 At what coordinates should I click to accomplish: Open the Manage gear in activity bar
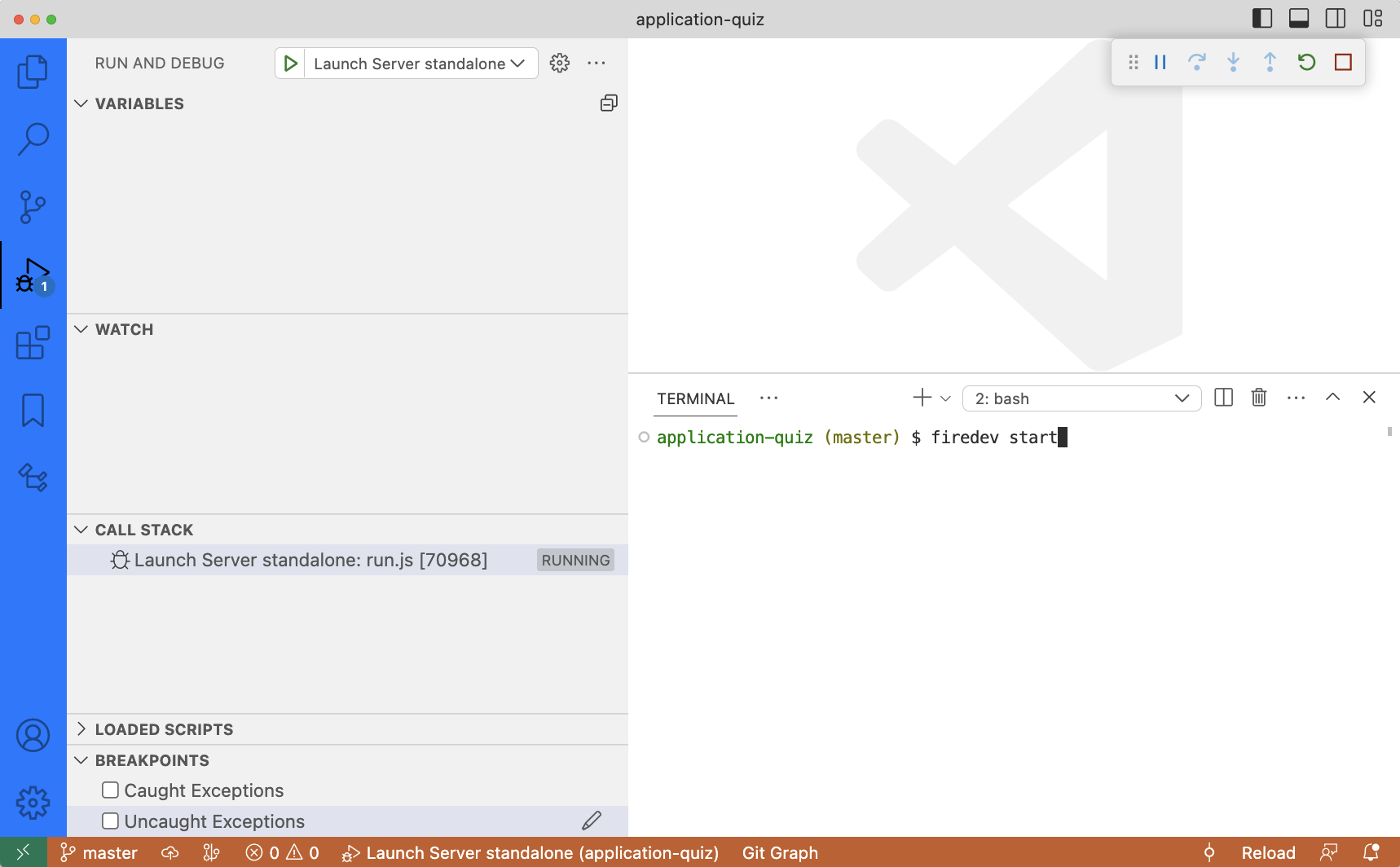(33, 803)
